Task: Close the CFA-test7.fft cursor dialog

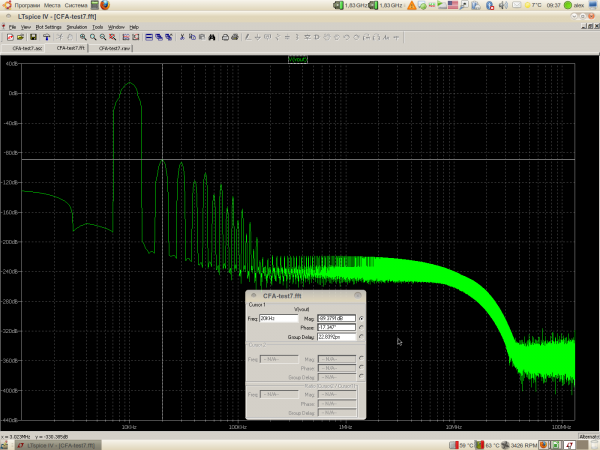Action: pyautogui.click(x=357, y=295)
